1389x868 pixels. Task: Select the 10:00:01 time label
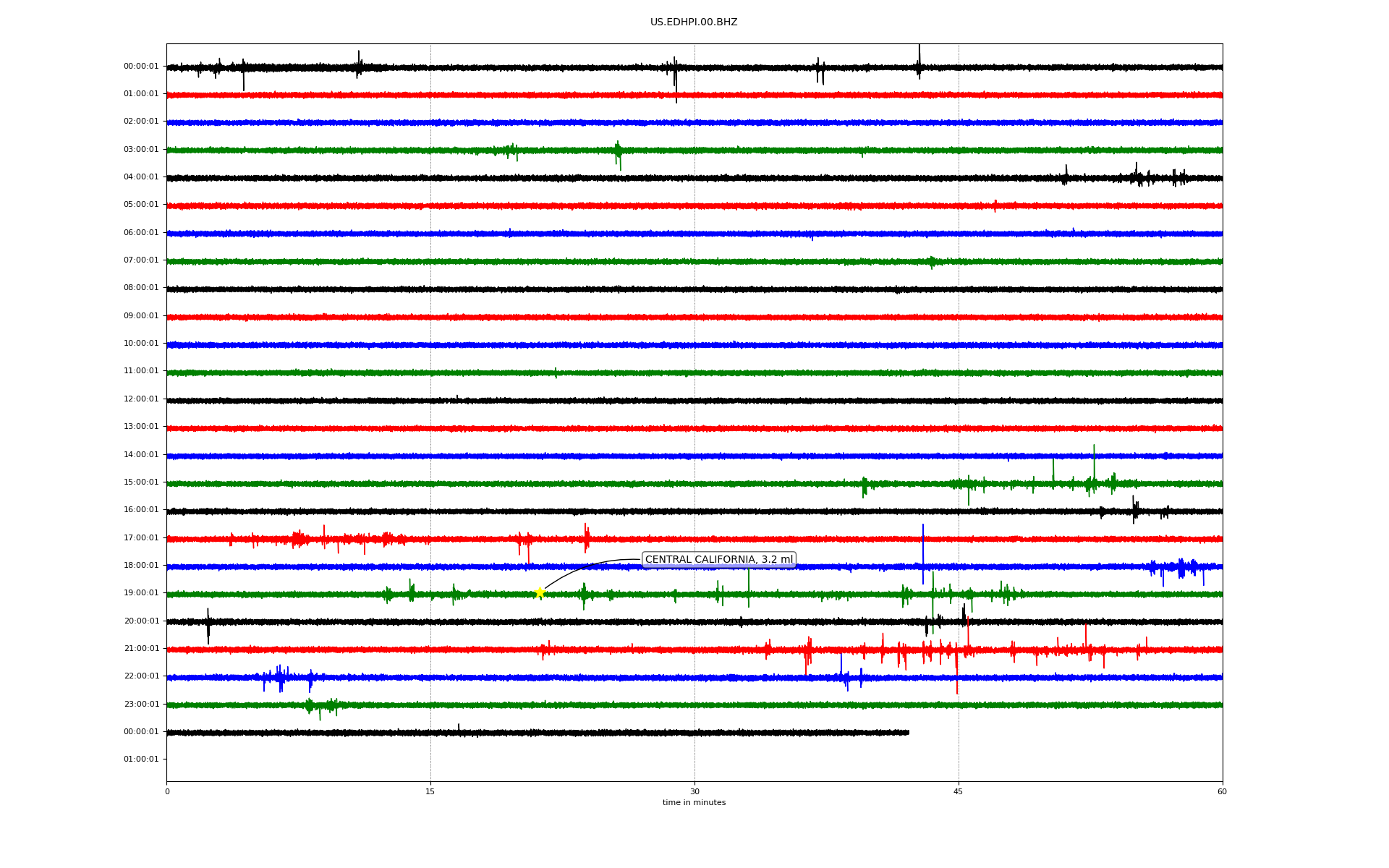pyautogui.click(x=141, y=343)
